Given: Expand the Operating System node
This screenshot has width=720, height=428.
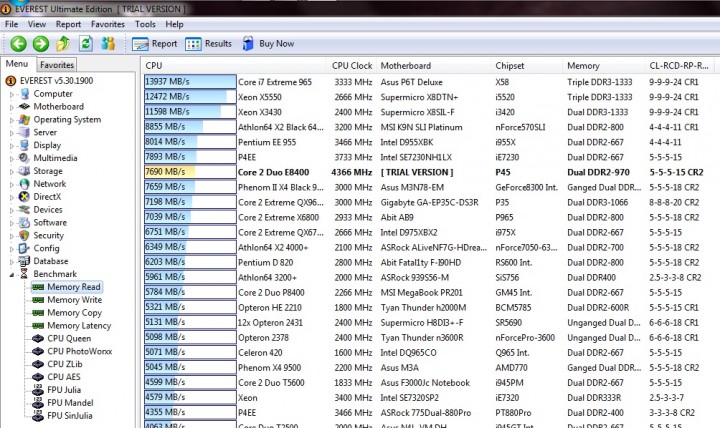Looking at the screenshot, I should click(x=12, y=120).
